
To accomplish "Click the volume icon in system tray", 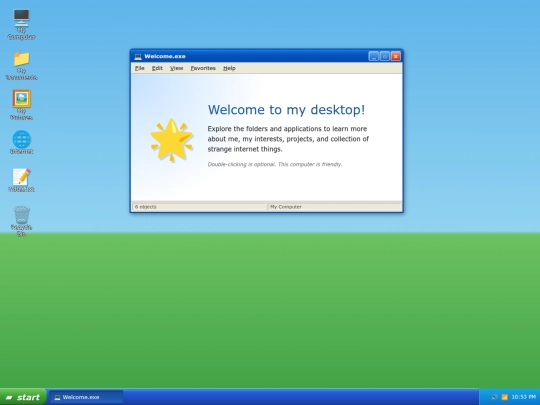I will [495, 397].
